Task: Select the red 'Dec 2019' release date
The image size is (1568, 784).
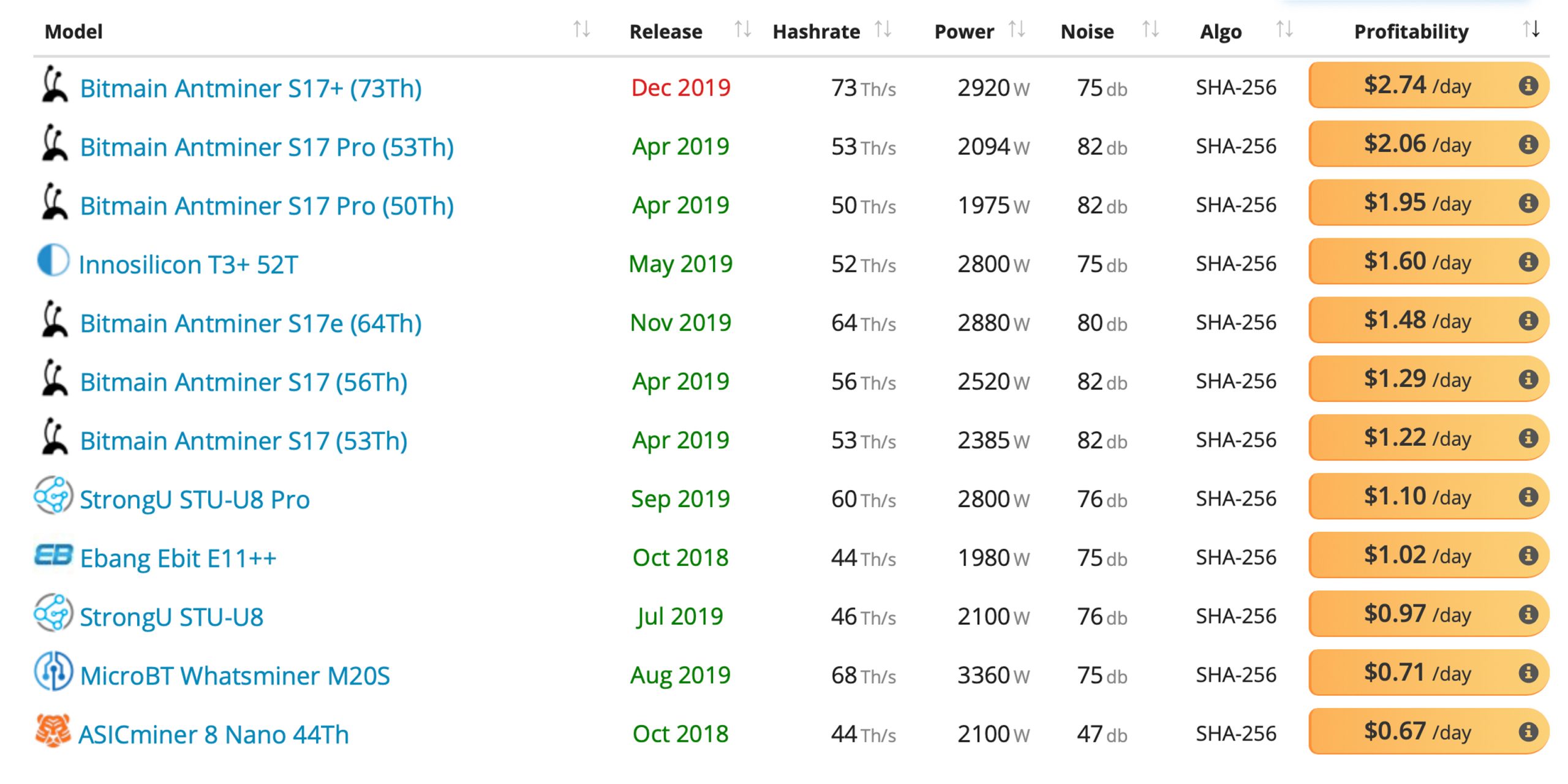Action: pos(680,88)
